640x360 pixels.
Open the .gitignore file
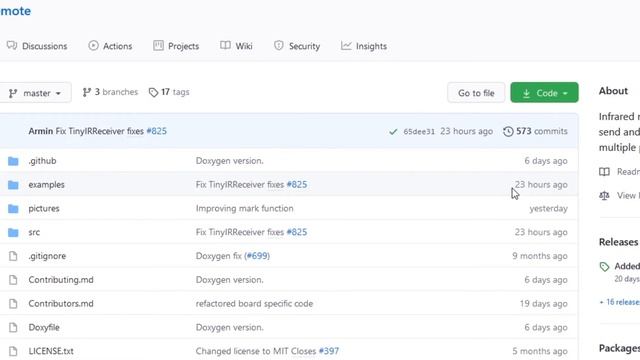tap(47, 256)
